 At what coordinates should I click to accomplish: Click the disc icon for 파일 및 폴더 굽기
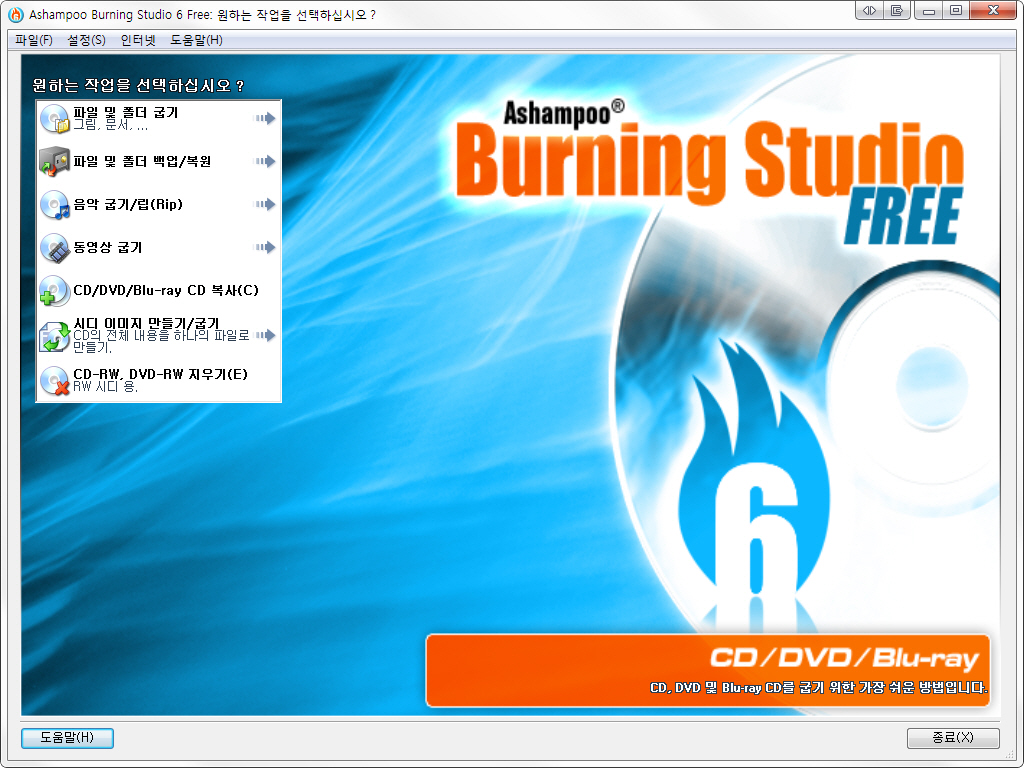(54, 119)
